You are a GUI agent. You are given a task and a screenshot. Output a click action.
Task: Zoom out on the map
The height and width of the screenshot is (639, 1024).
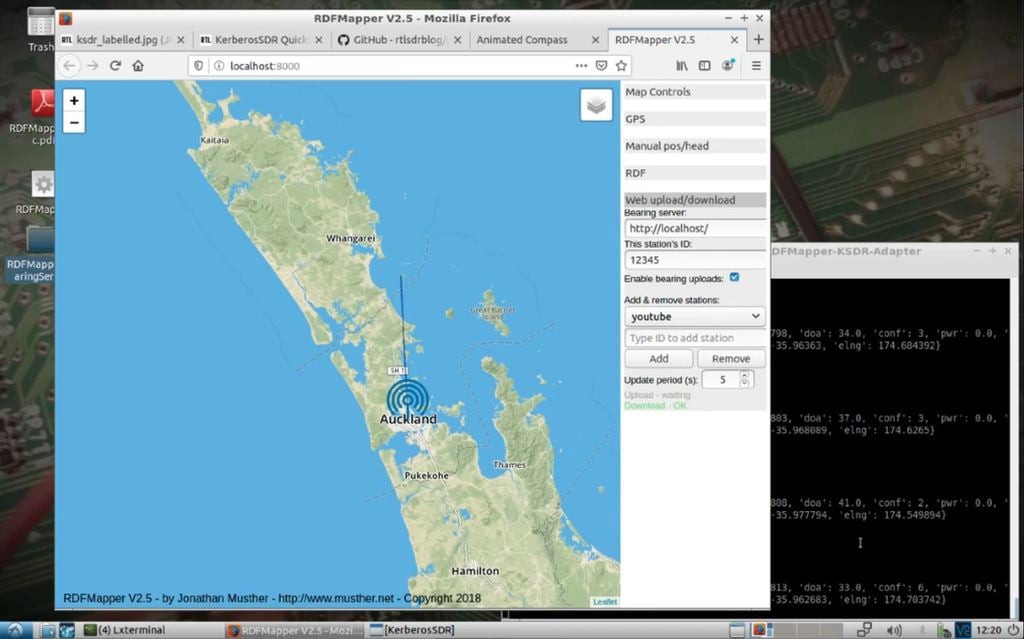(x=74, y=122)
